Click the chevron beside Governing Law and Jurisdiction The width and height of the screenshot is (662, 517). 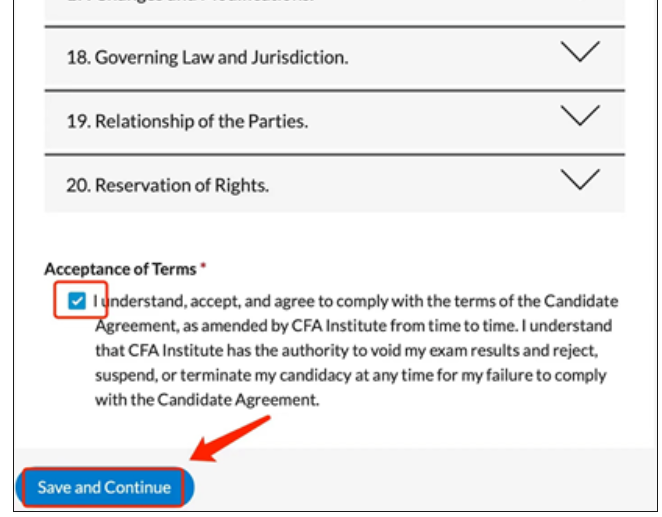pyautogui.click(x=580, y=52)
